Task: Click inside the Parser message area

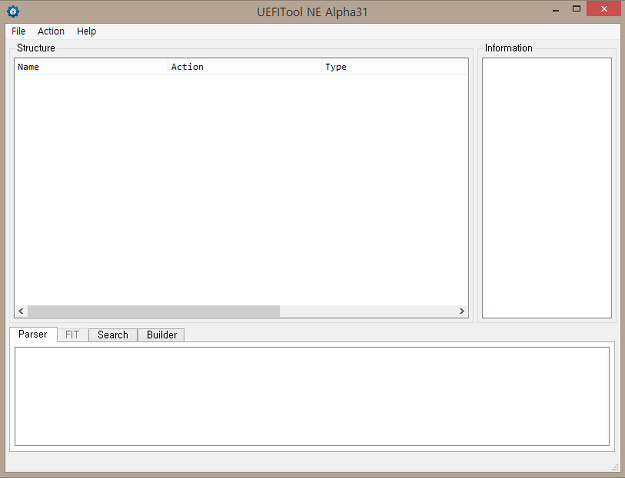Action: pyautogui.click(x=312, y=396)
